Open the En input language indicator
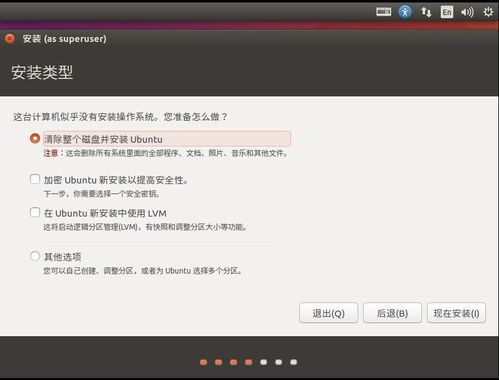The height and width of the screenshot is (380, 499). 447,12
